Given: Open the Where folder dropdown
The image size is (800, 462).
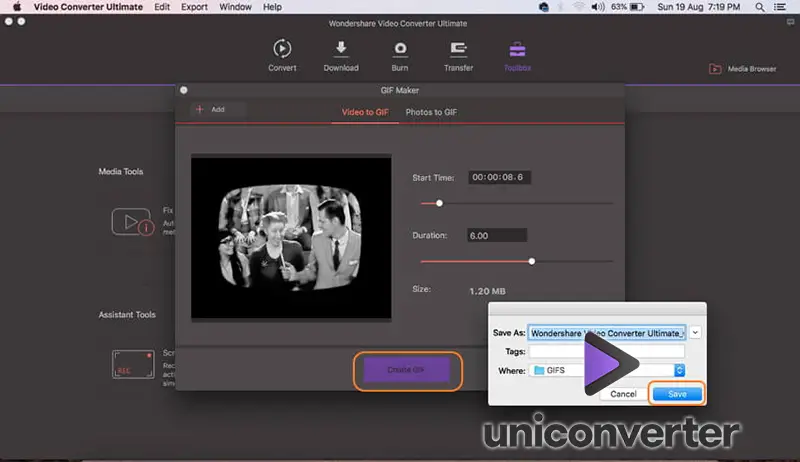Looking at the screenshot, I should click(x=607, y=370).
